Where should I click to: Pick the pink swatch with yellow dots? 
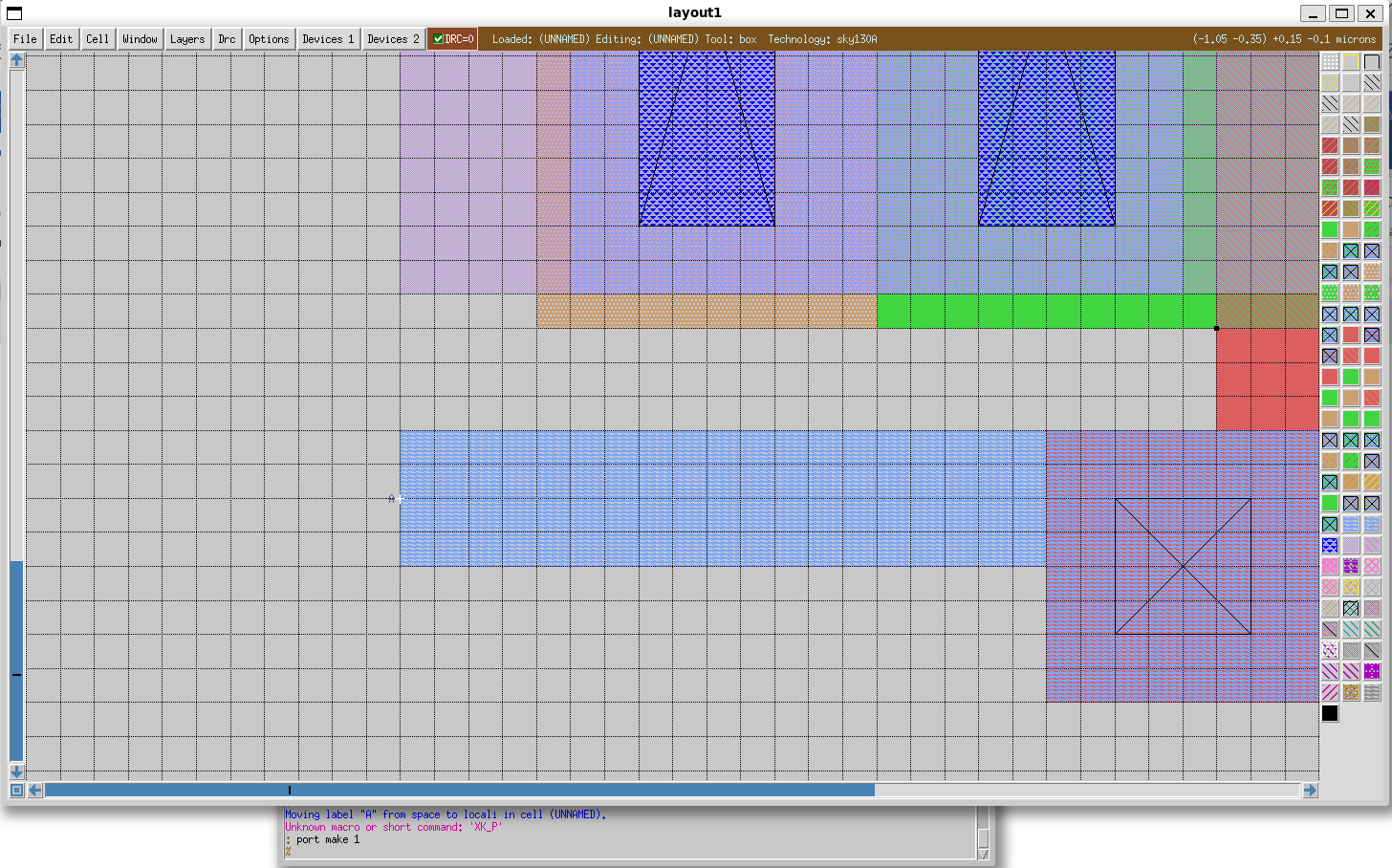coord(1351,587)
